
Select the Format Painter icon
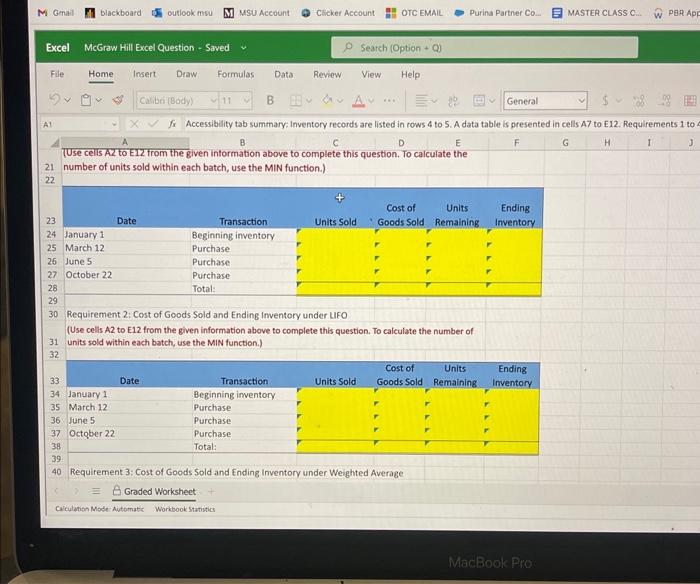click(118, 100)
